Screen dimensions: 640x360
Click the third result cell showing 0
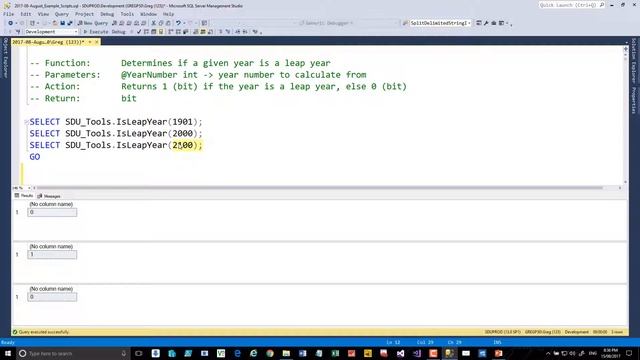click(x=52, y=297)
